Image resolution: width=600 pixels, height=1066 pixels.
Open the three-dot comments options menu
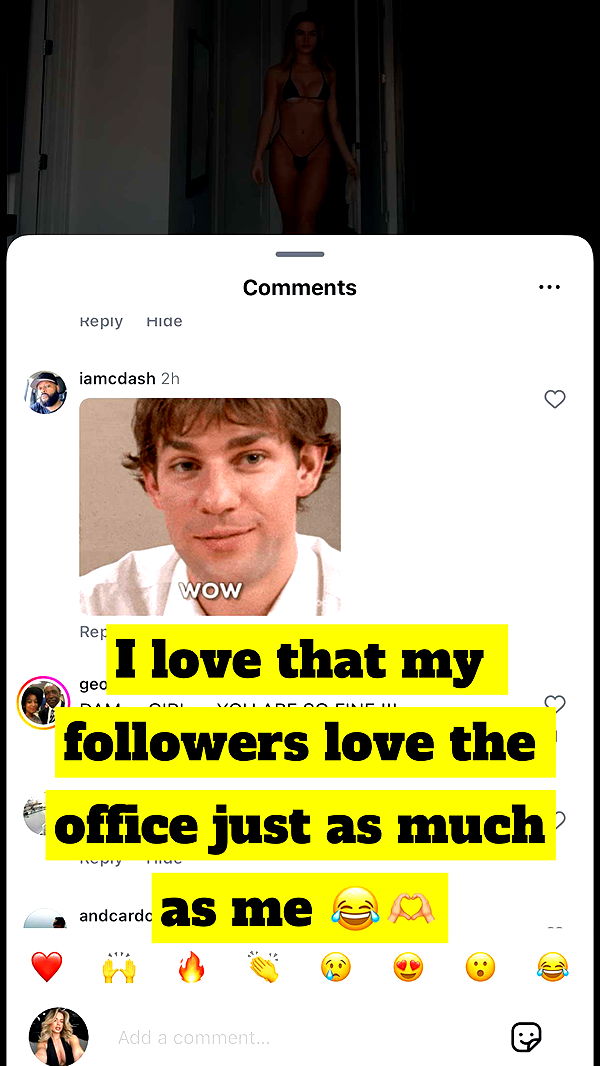(549, 287)
